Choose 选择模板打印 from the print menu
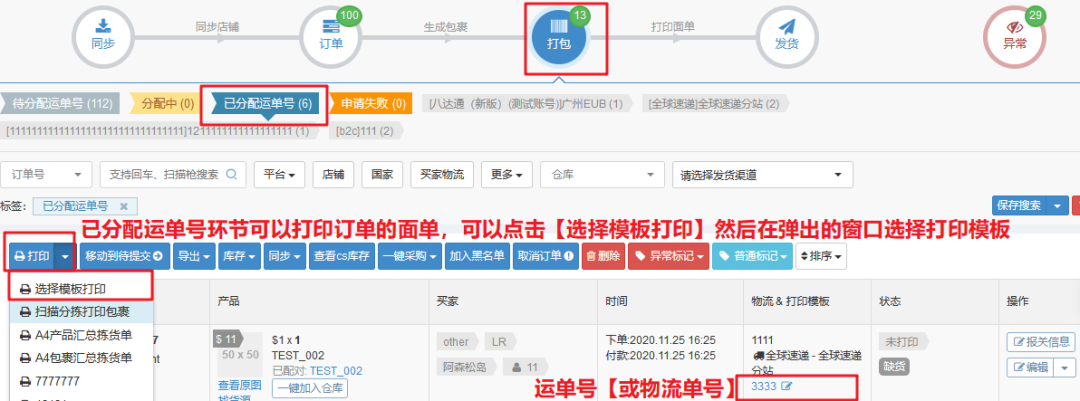The width and height of the screenshot is (1080, 401). [81, 288]
